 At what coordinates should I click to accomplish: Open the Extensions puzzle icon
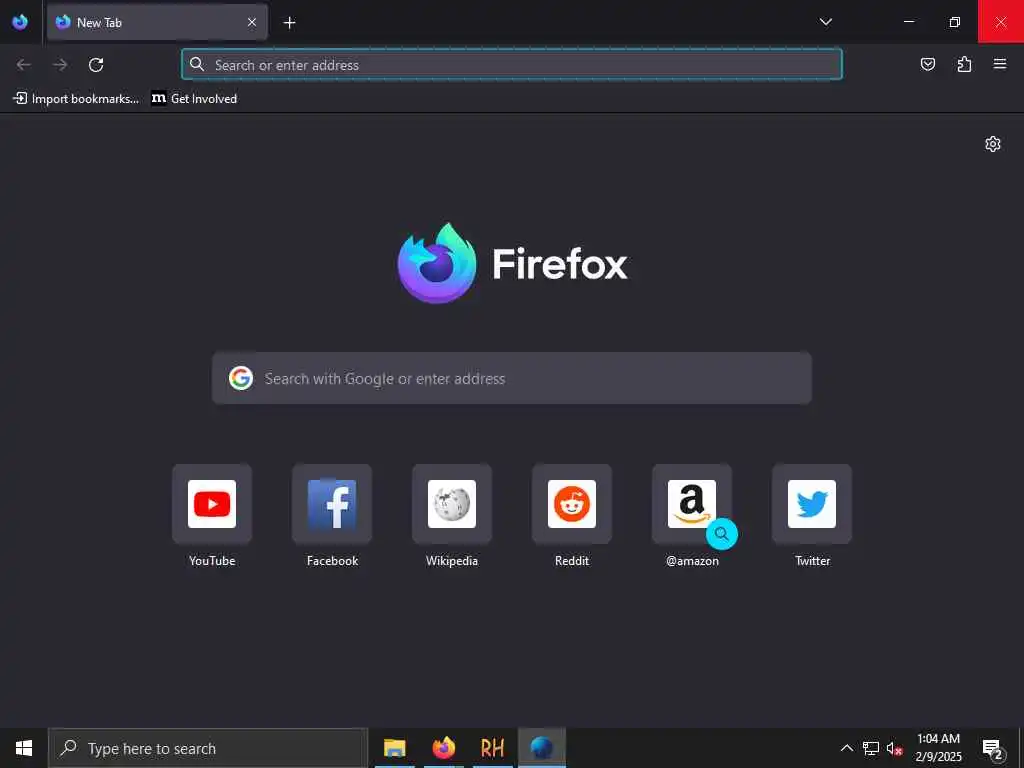(x=964, y=64)
